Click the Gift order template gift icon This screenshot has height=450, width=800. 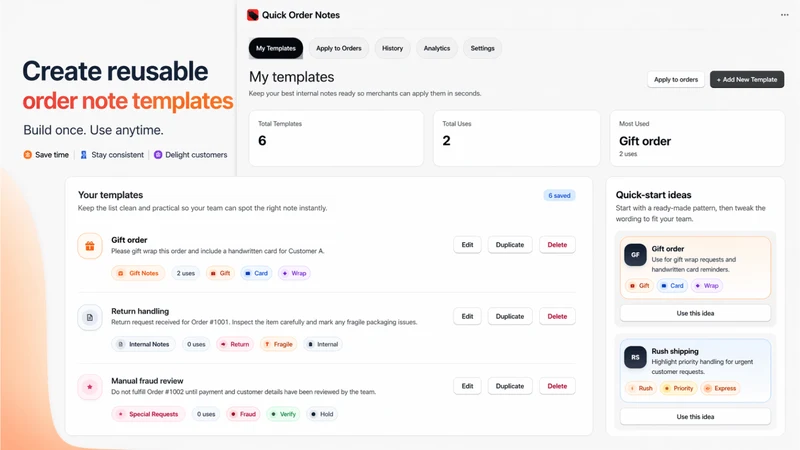pos(90,246)
